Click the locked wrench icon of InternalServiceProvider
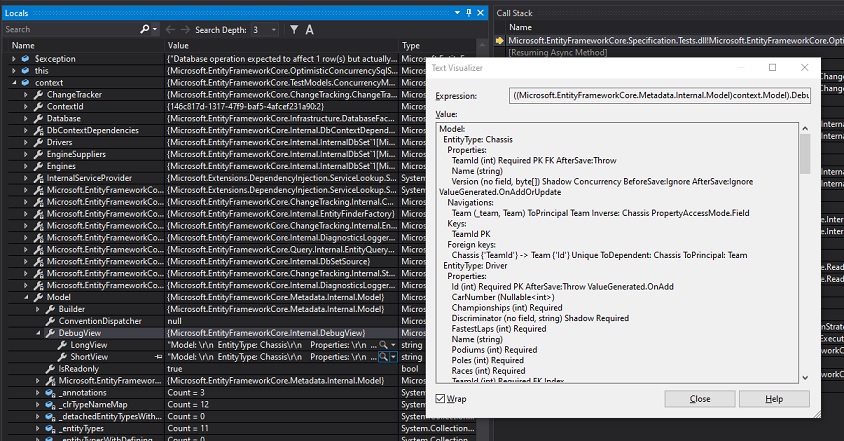The width and height of the screenshot is (844, 441). [38, 178]
